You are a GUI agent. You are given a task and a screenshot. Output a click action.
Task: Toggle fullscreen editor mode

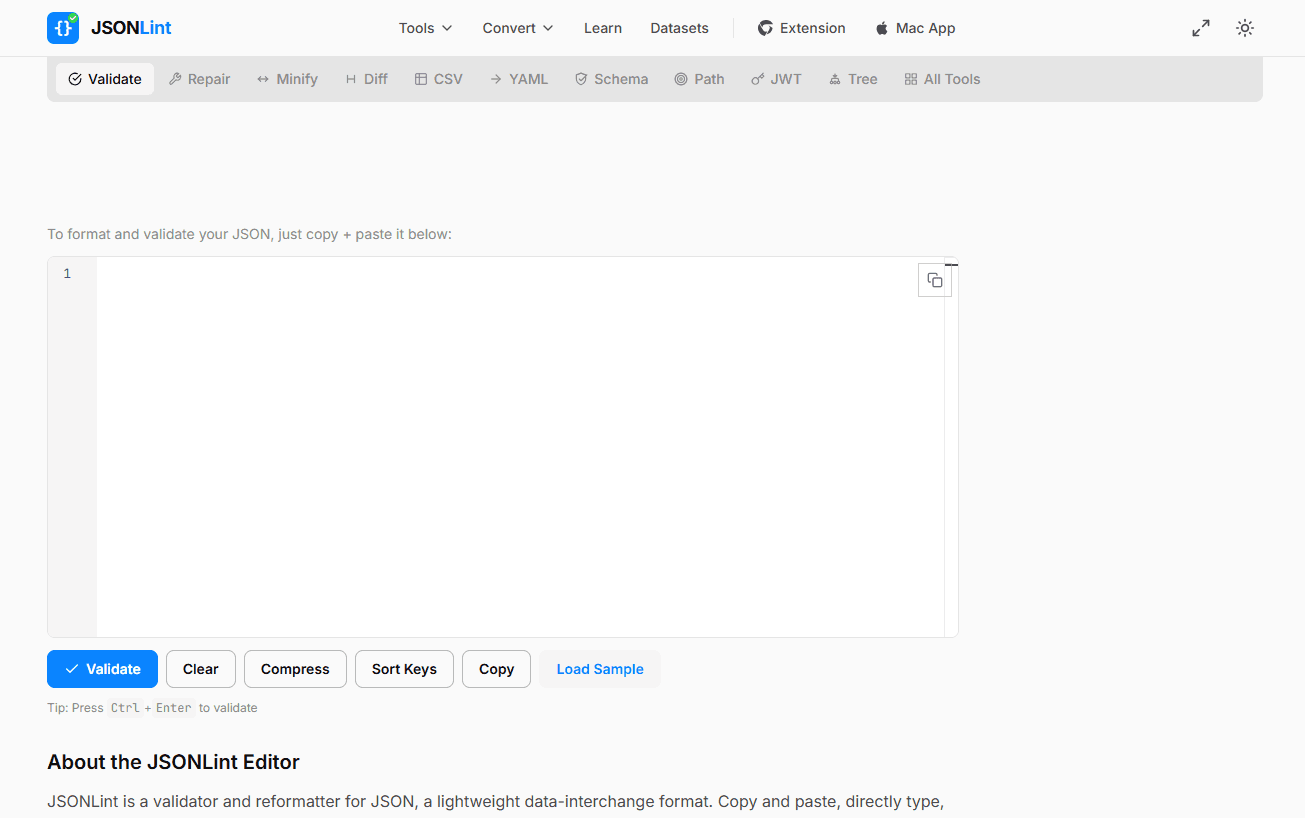[1200, 27]
